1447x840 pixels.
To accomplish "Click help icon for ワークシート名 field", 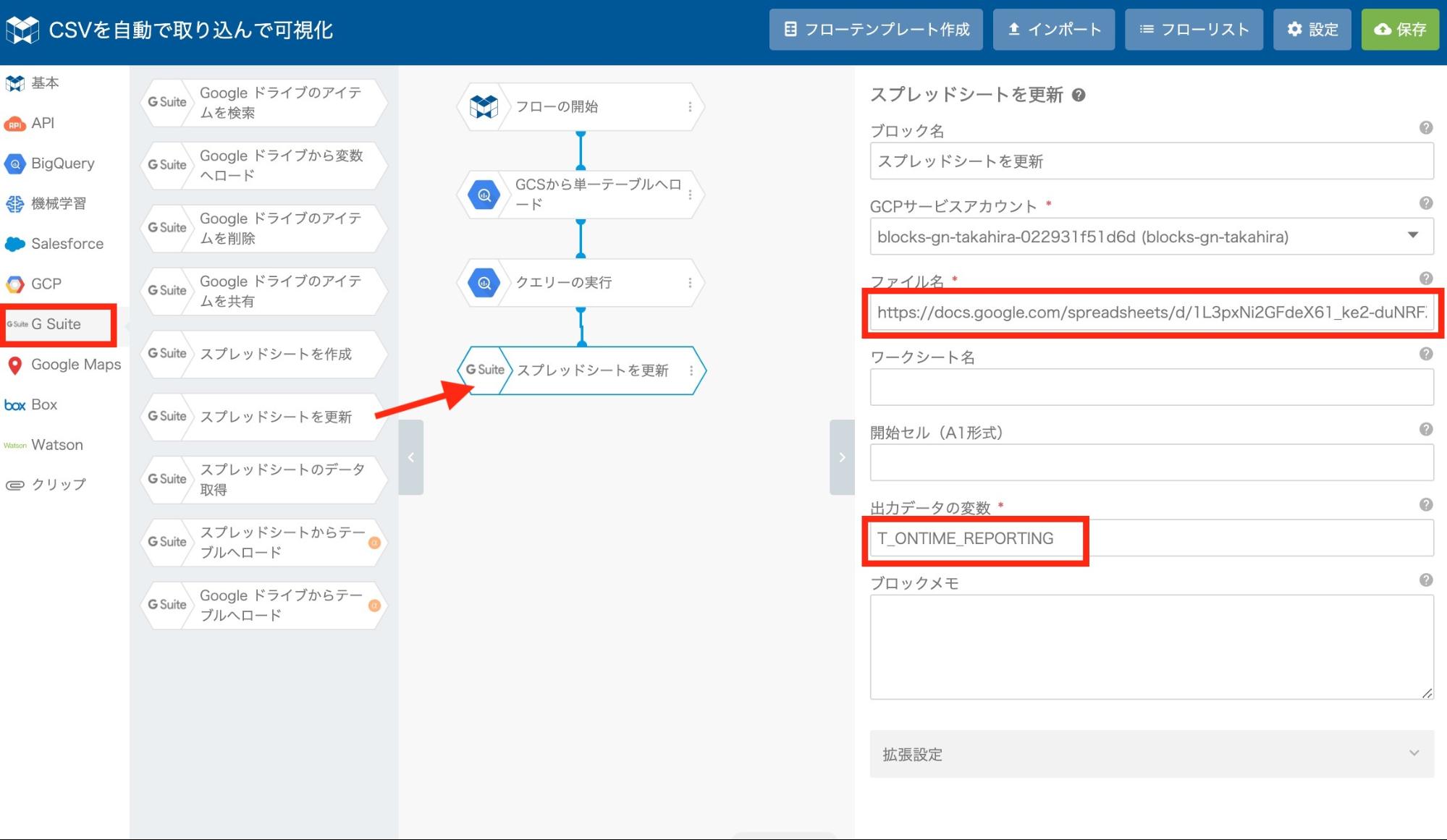I will tap(1426, 354).
